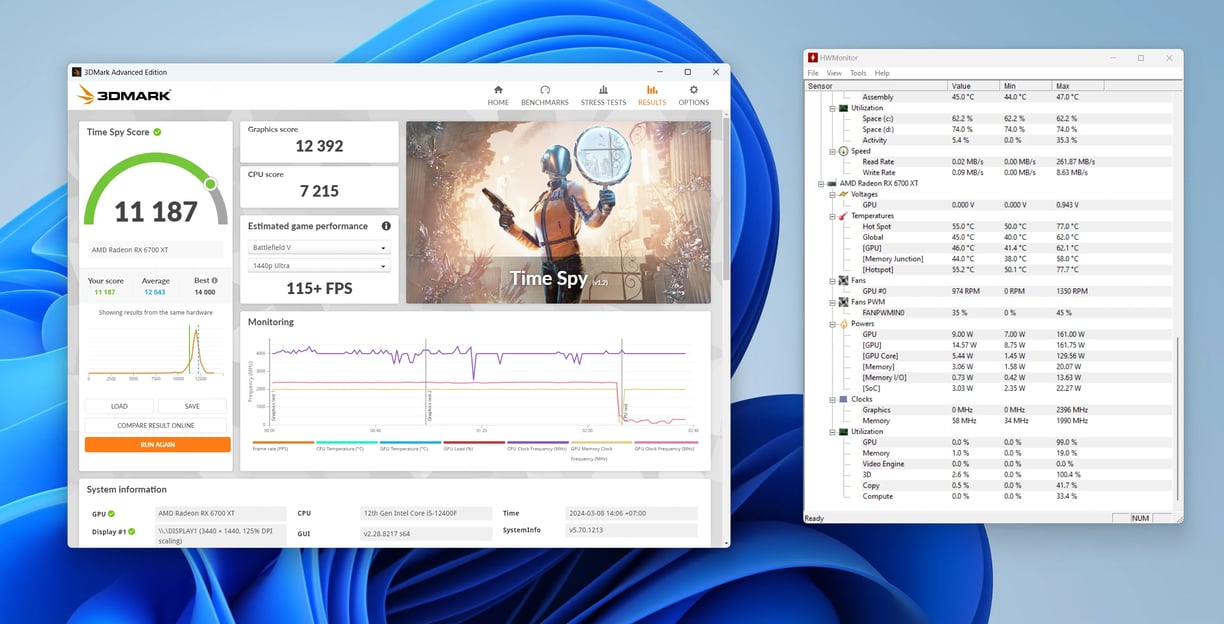Toggle GPU Clock Frequency legend series
Screen dimensions: 1224x624
pyautogui.click(x=666, y=445)
